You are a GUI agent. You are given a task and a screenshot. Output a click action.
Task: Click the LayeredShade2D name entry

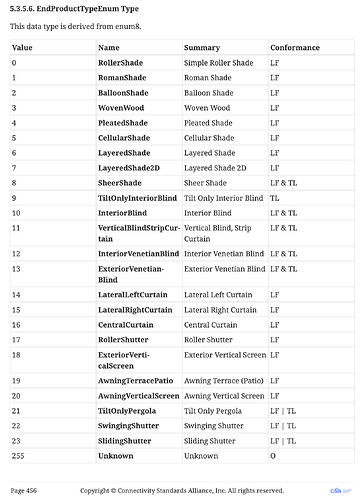click(129, 168)
